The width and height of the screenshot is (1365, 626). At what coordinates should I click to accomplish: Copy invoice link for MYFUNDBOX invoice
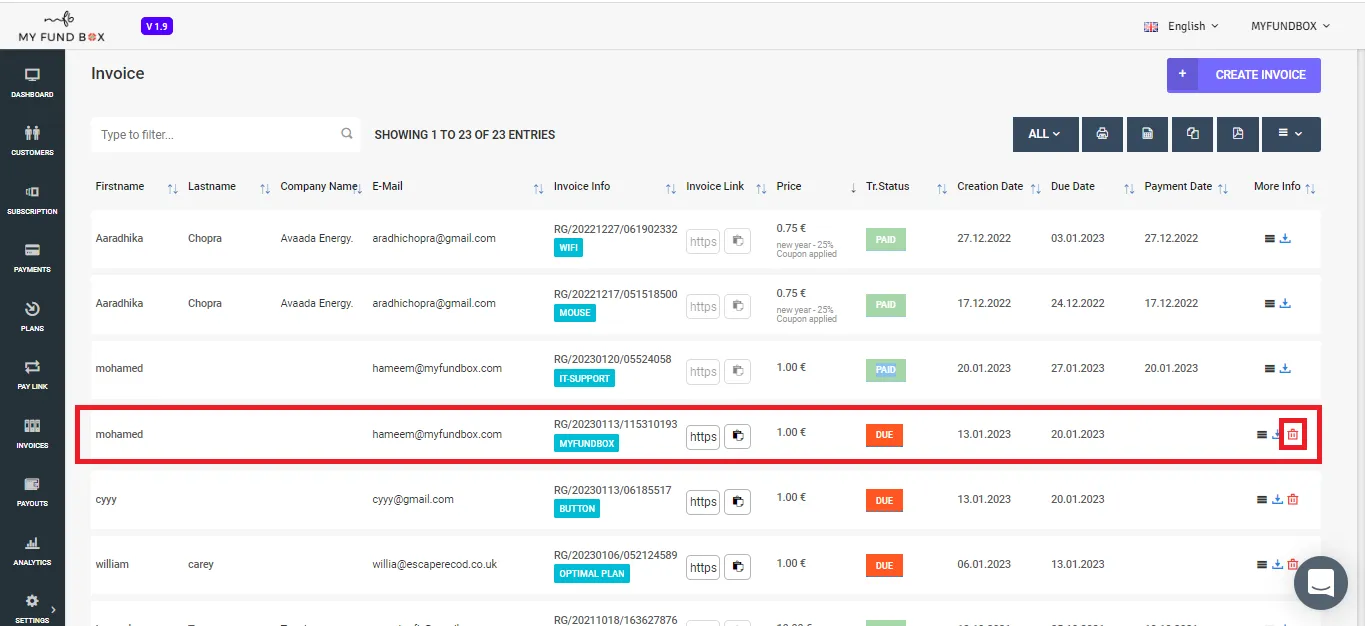[737, 437]
